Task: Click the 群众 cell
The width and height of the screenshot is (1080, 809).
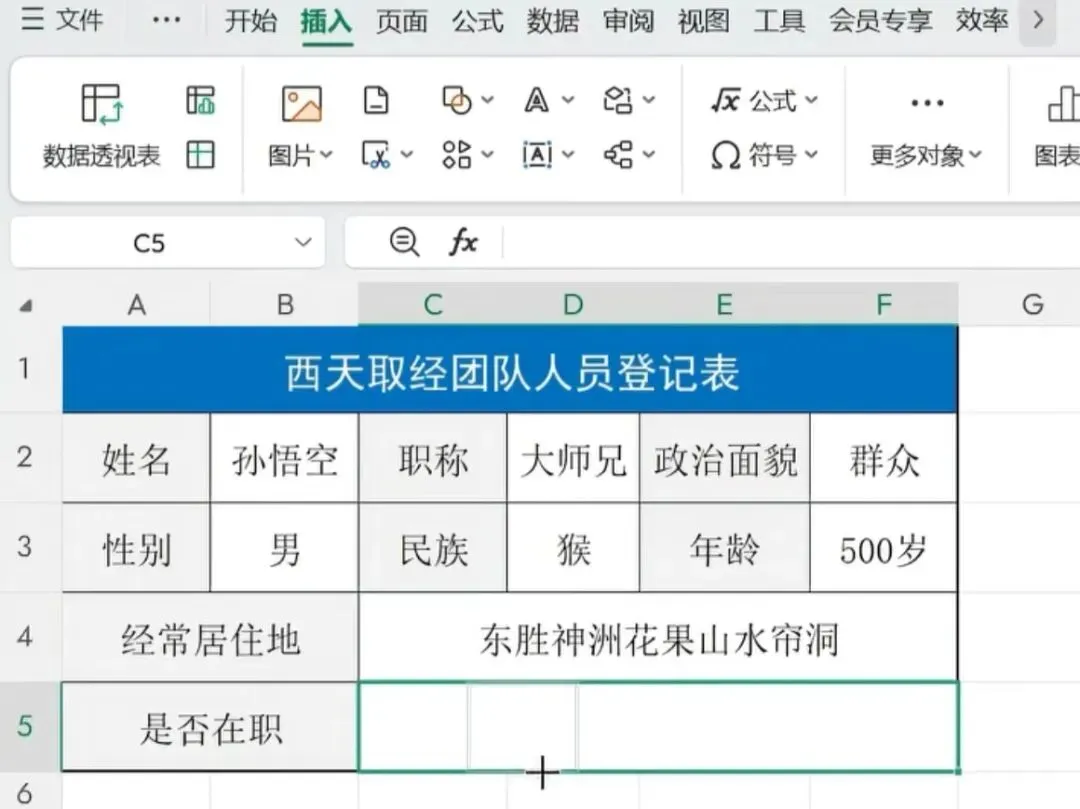Action: [884, 459]
